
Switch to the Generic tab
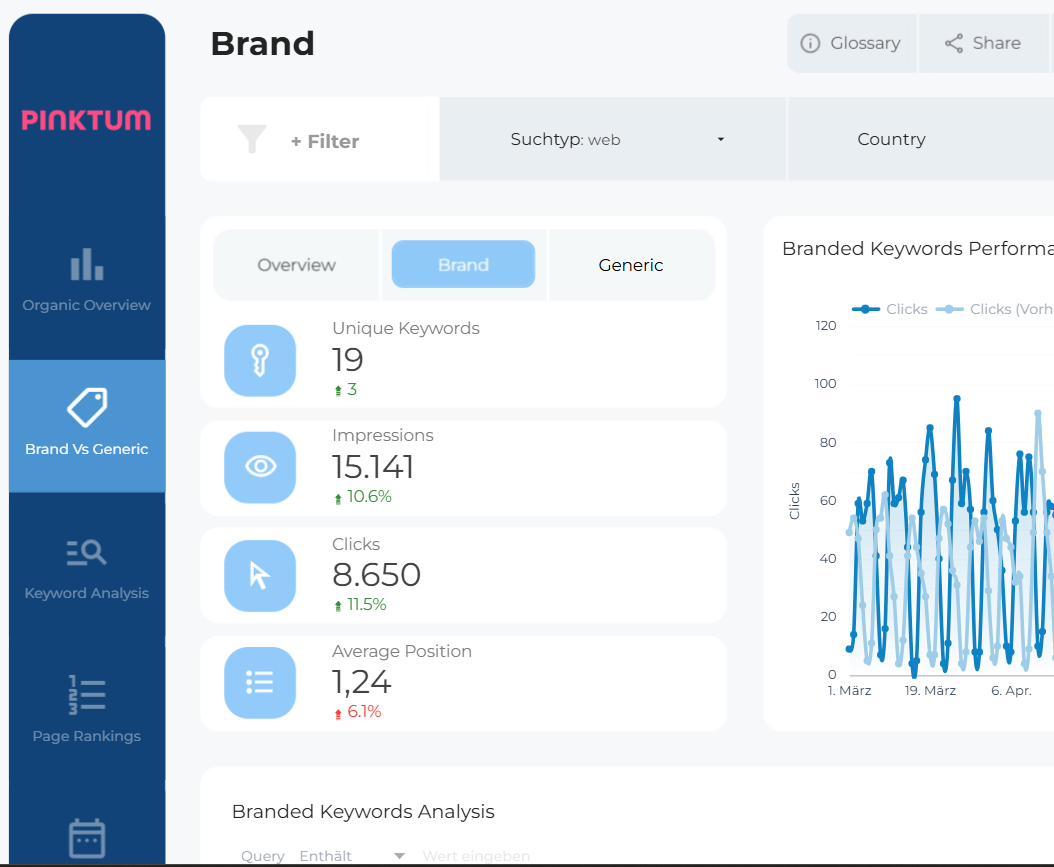click(x=631, y=264)
